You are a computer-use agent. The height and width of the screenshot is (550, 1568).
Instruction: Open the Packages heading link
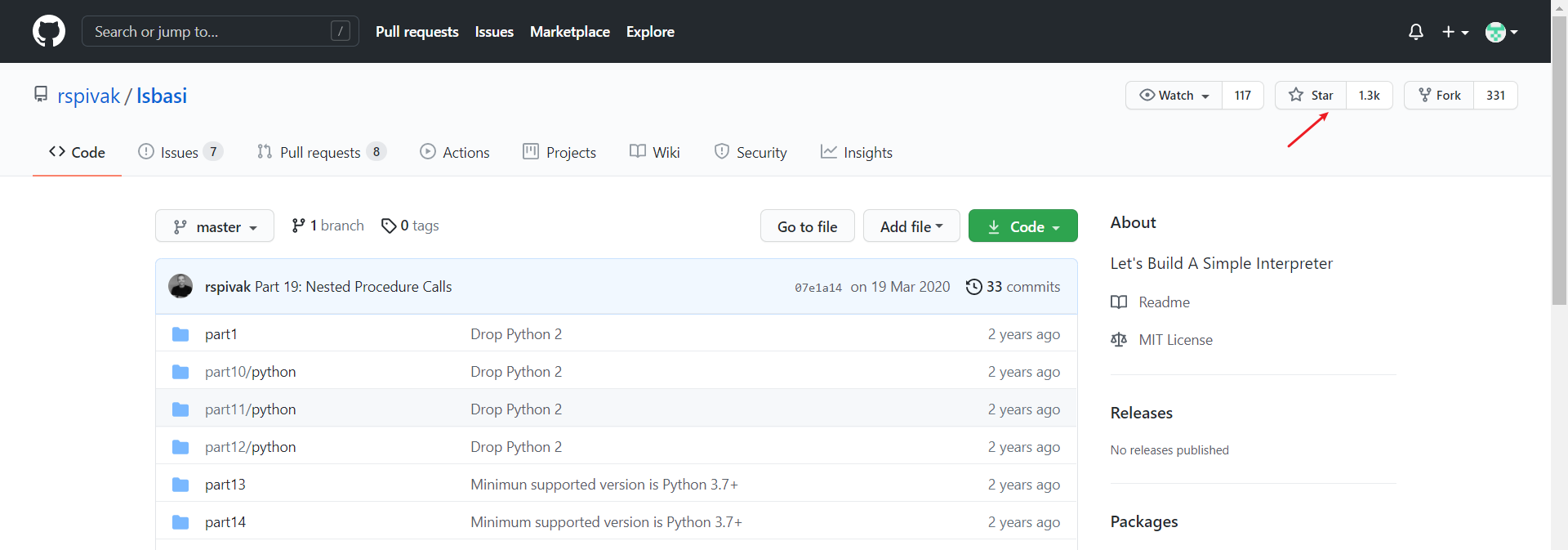(x=1144, y=521)
